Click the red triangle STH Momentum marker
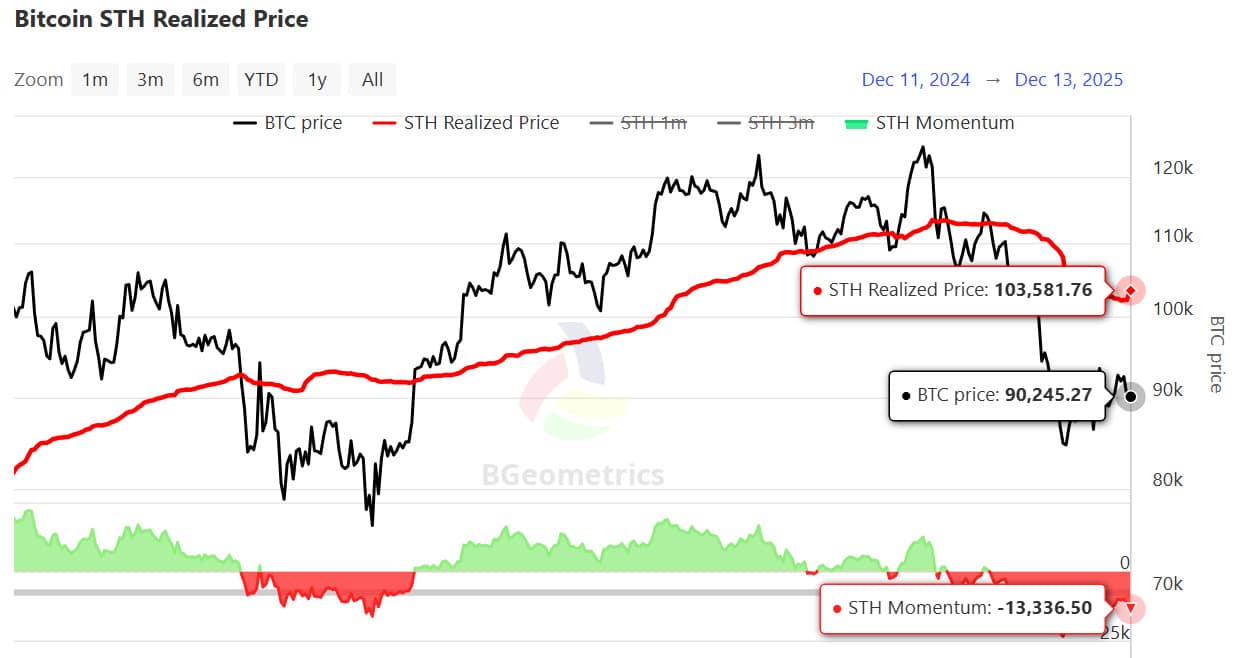Screen dimensions: 1236x658 coord(1131,607)
